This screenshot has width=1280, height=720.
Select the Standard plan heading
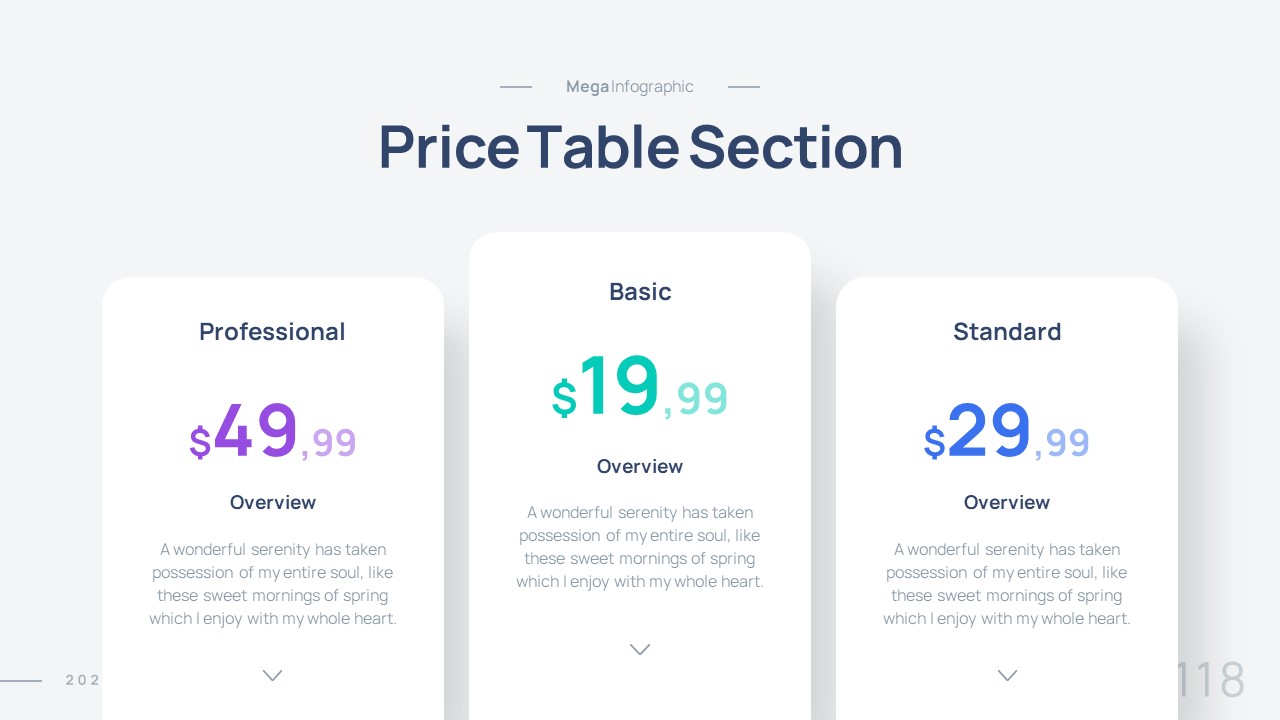[1007, 332]
